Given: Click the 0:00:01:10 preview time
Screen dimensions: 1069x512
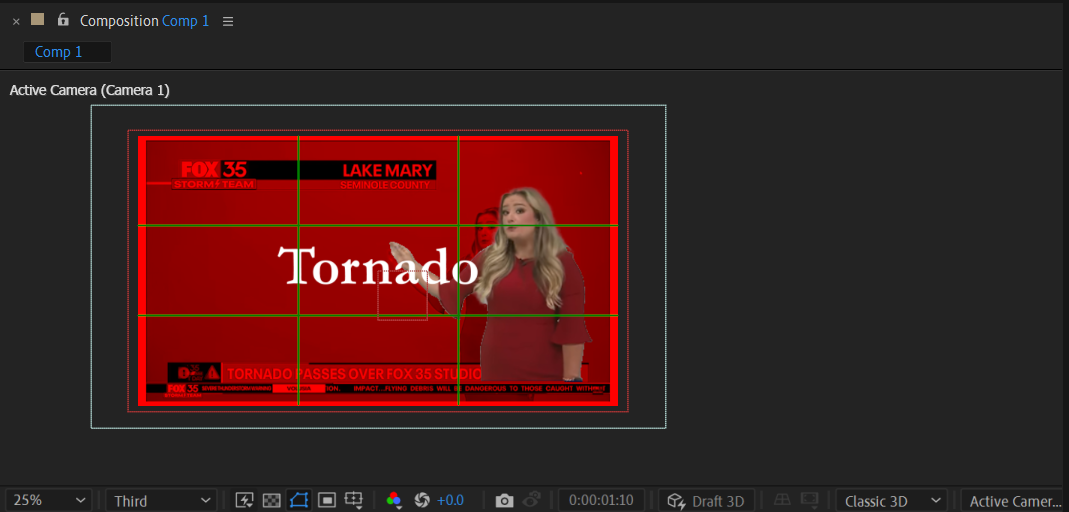Looking at the screenshot, I should 601,501.
